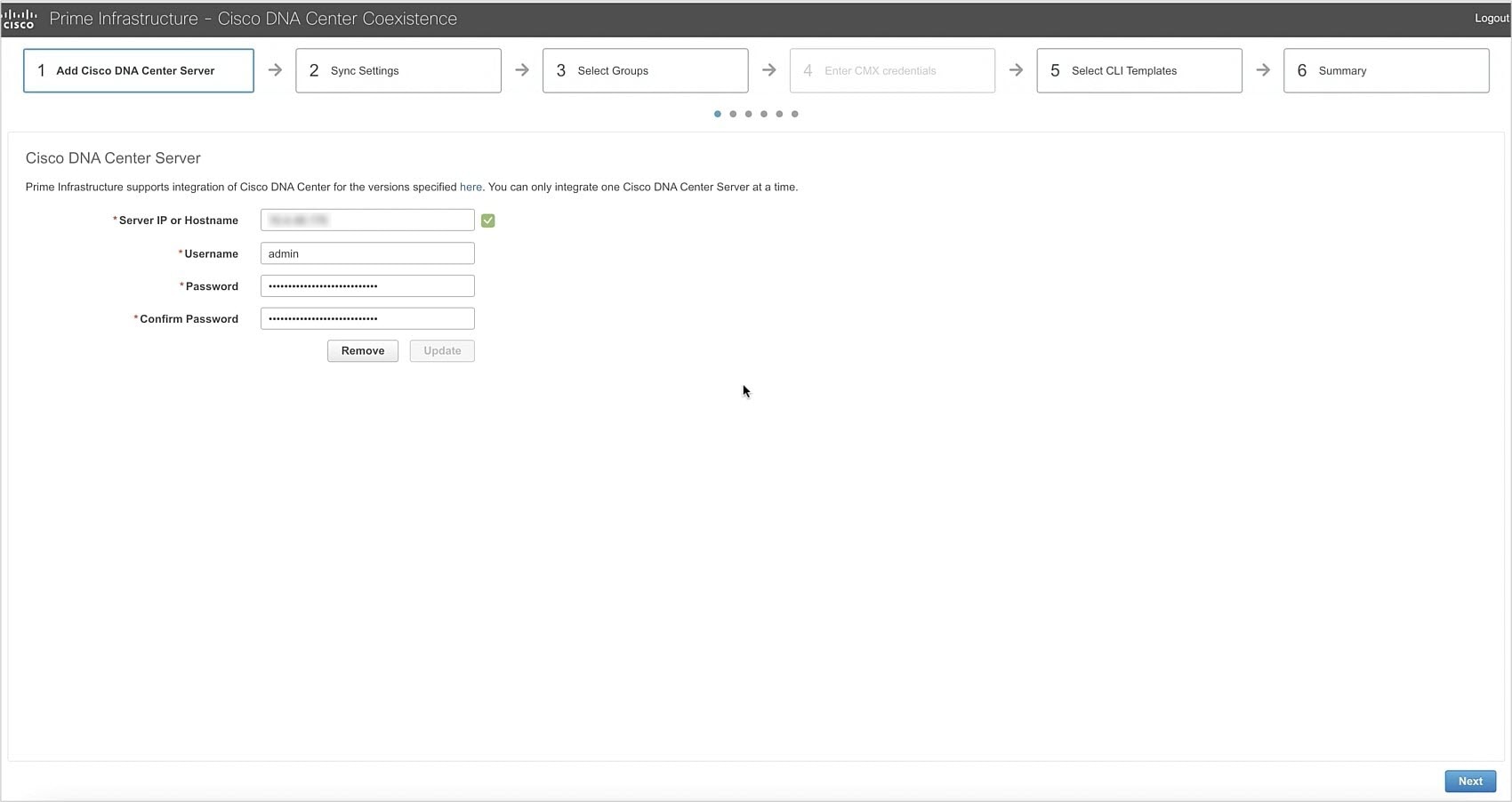The width and height of the screenshot is (1512, 802).
Task: Open step 4 Enter CMX credentials
Action: click(892, 70)
